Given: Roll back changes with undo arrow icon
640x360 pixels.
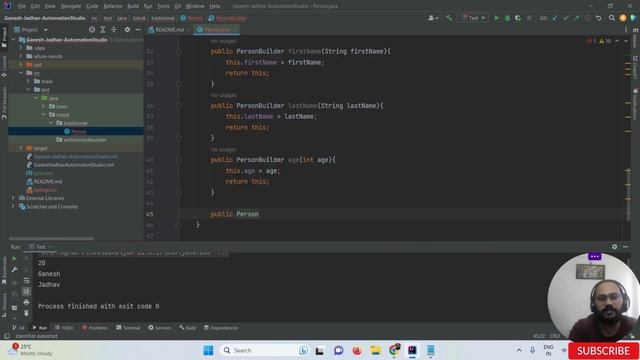Looking at the screenshot, I should point(598,18).
